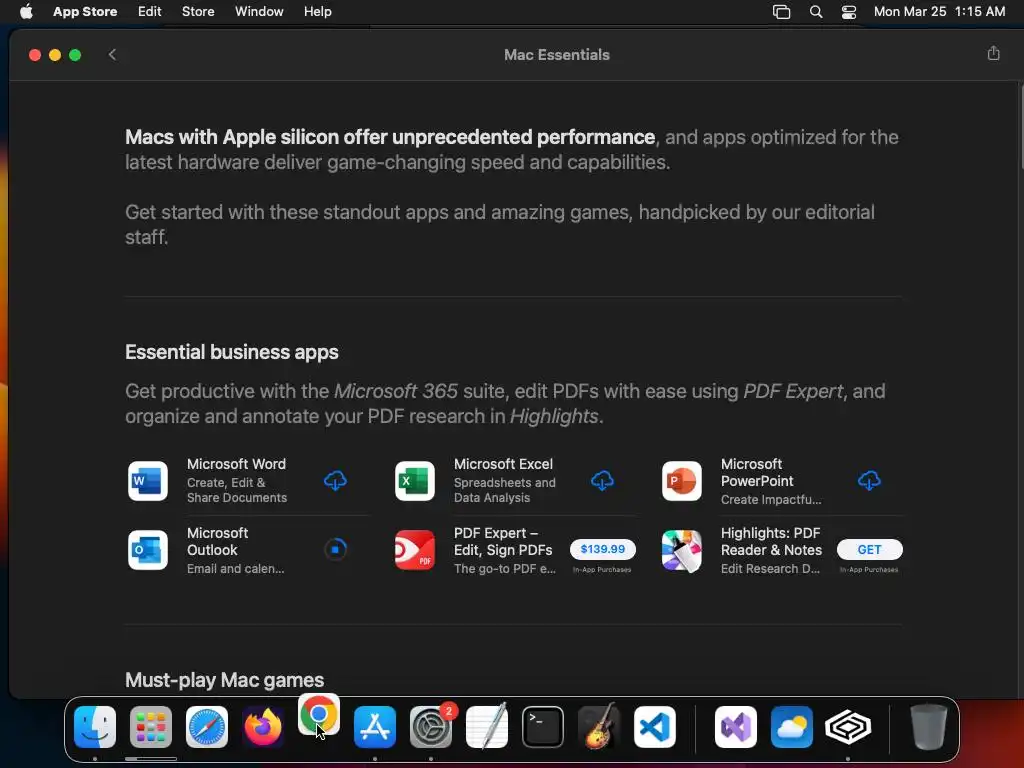
Task: Click the Microsoft Word title
Action: [x=236, y=464]
